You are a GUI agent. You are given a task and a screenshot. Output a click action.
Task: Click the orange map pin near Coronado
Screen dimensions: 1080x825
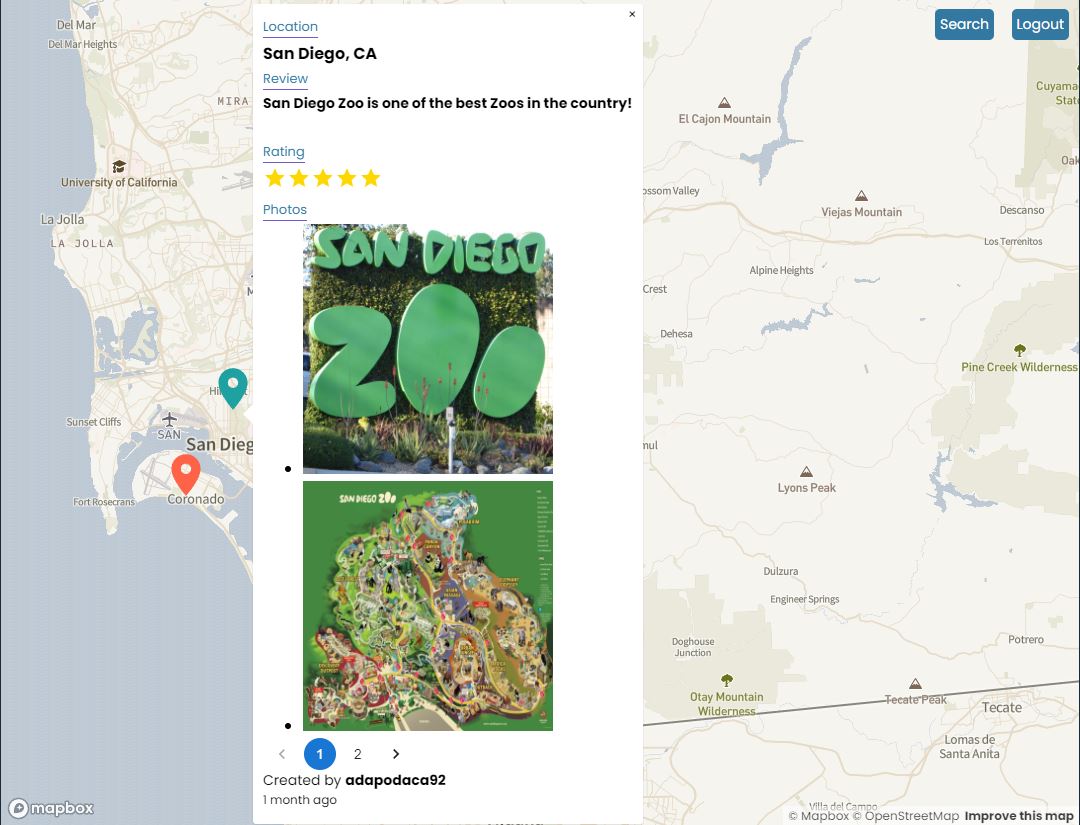tap(186, 472)
